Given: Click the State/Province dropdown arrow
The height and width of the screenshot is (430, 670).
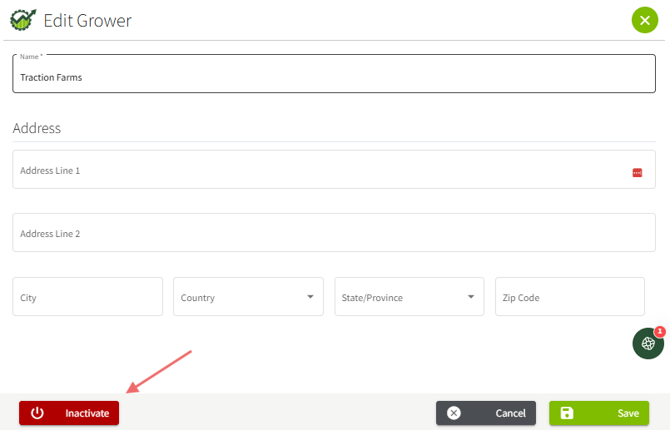Looking at the screenshot, I should click(471, 297).
